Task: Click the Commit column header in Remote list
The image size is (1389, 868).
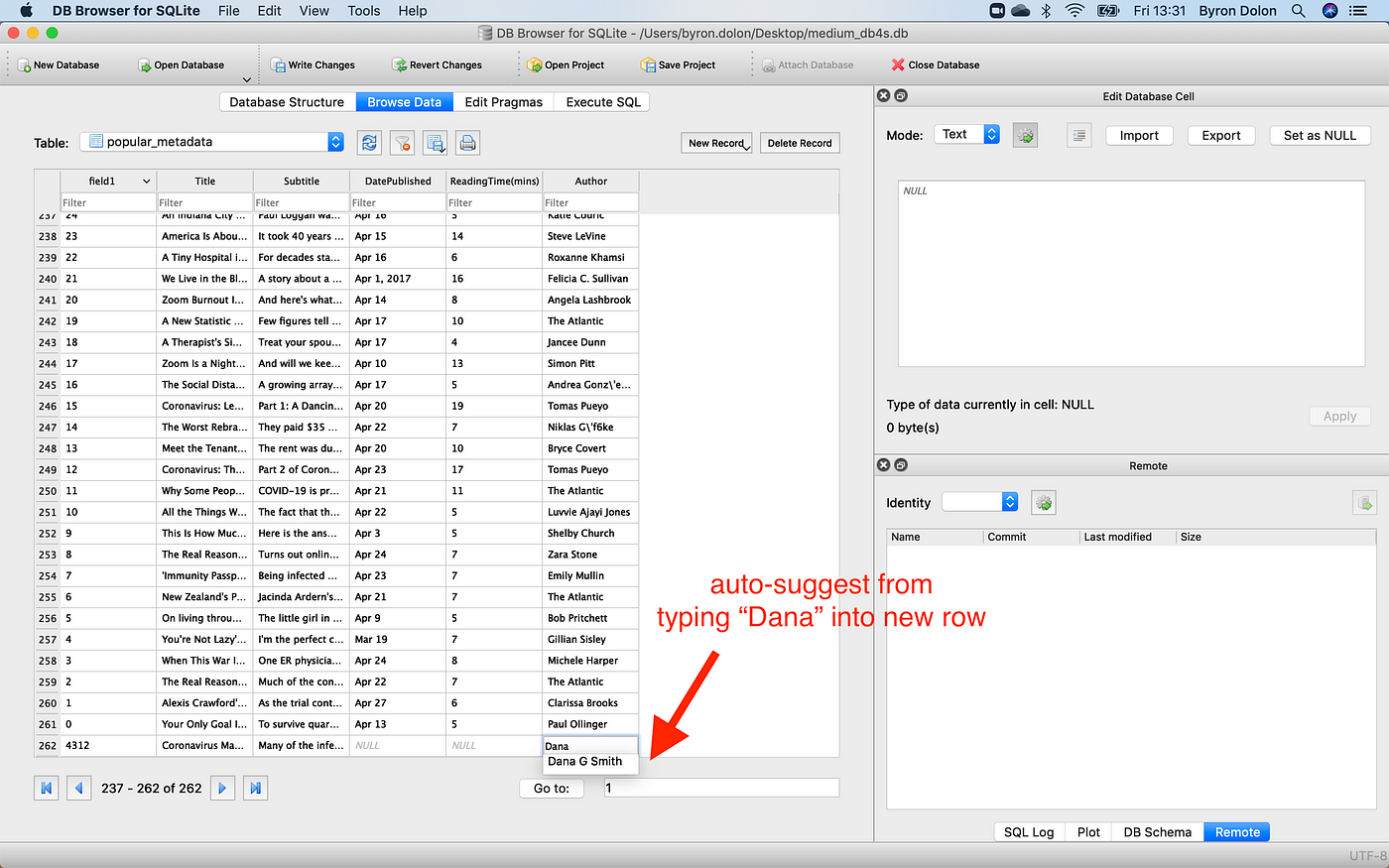Action: click(1031, 537)
